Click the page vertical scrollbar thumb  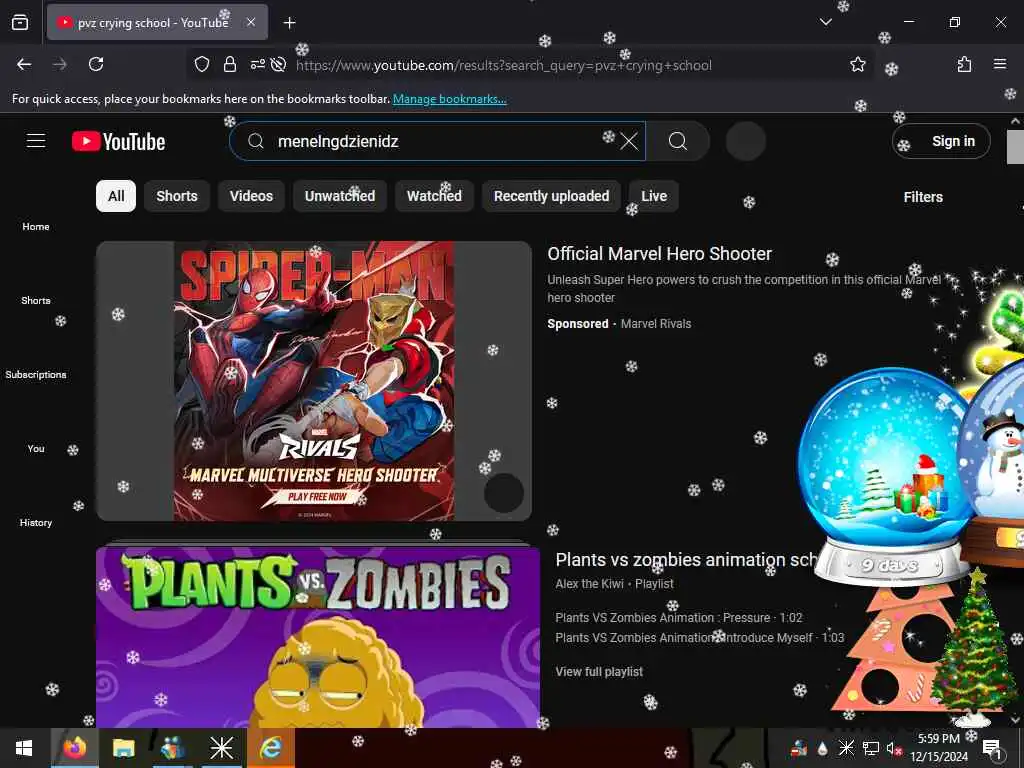pyautogui.click(x=1015, y=147)
